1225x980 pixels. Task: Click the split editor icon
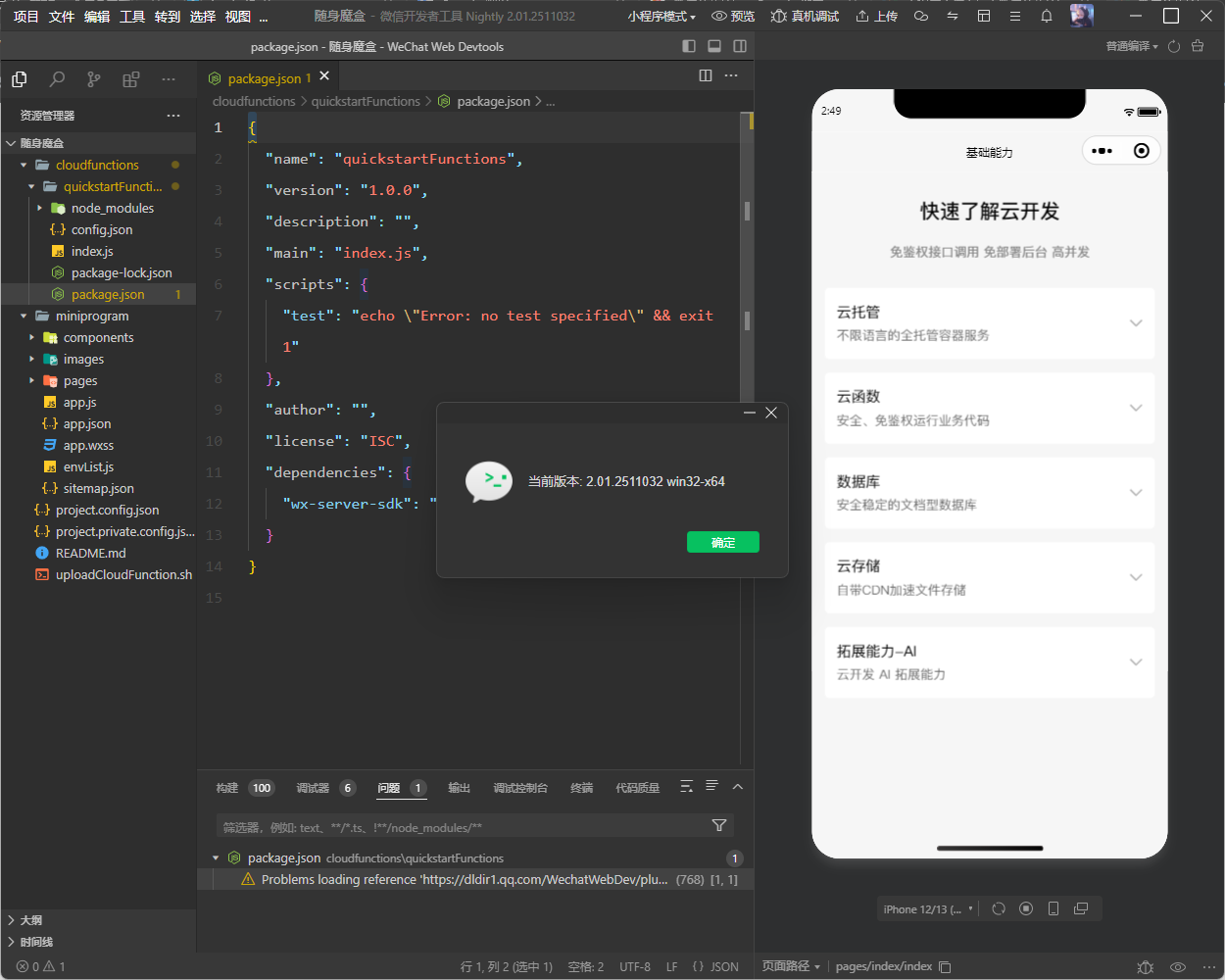coord(706,75)
